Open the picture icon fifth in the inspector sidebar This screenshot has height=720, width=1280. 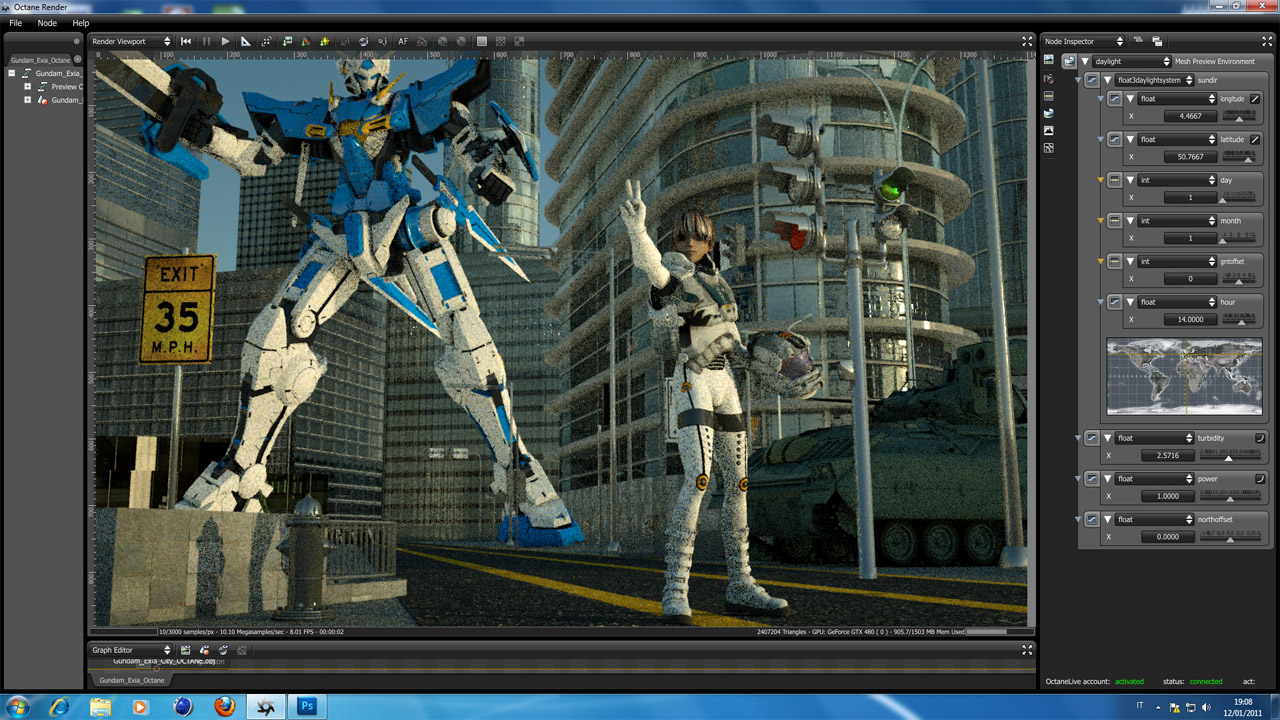1048,131
